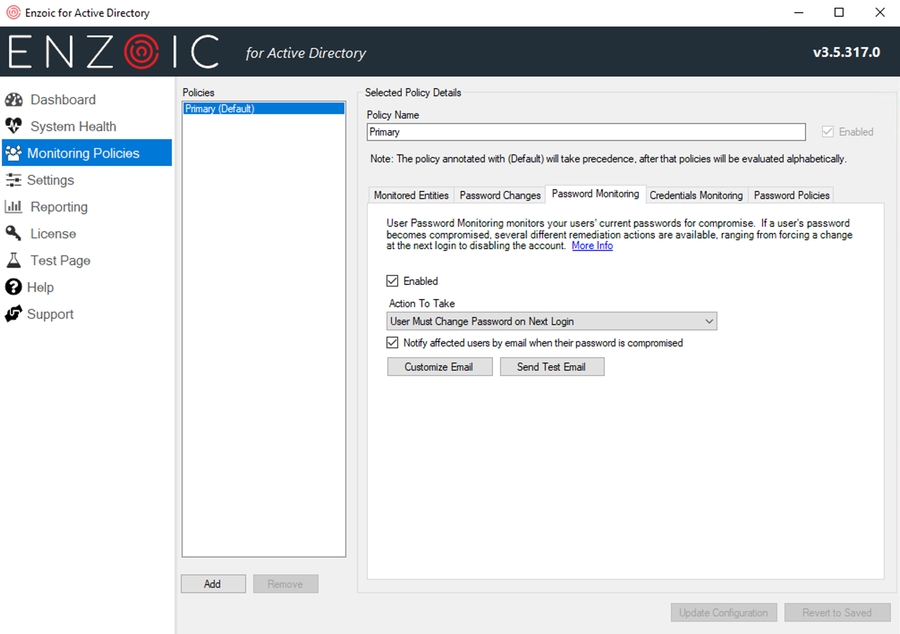
Task: Click the Test Page flask icon
Action: tap(14, 260)
